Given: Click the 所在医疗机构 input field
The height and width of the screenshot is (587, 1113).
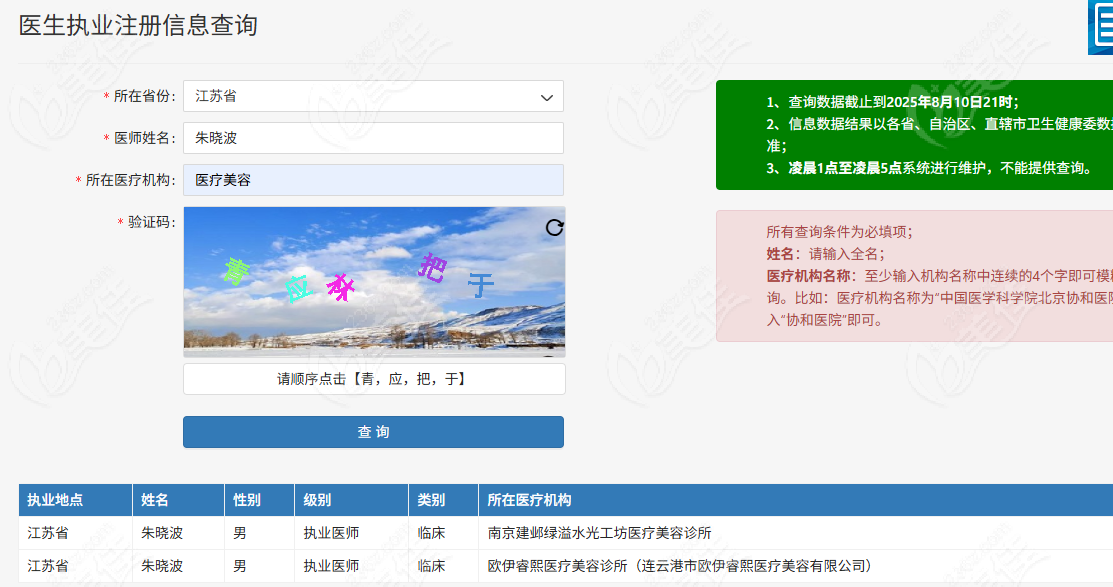Looking at the screenshot, I should [373, 179].
